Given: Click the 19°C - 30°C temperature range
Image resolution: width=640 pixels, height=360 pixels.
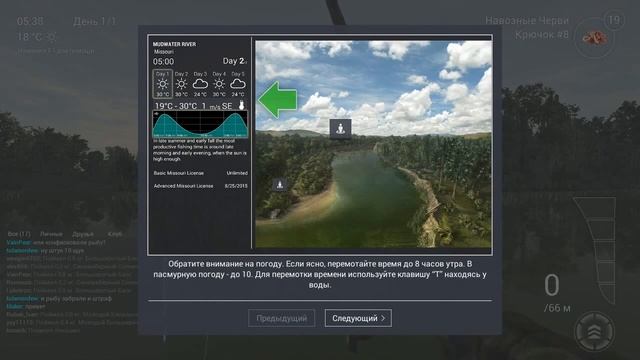Looking at the screenshot, I should tap(176, 106).
